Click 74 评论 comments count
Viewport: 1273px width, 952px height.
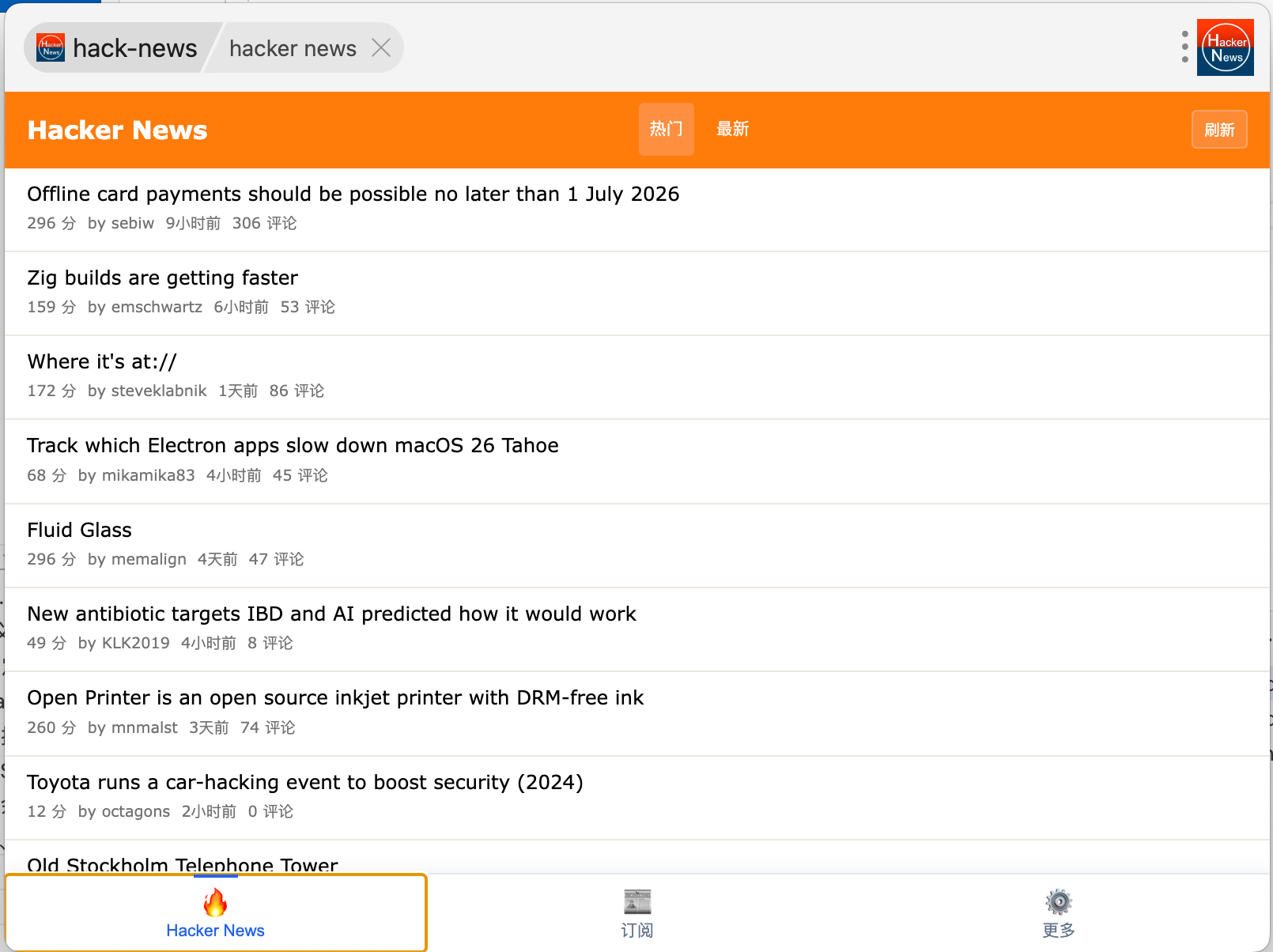pos(268,728)
